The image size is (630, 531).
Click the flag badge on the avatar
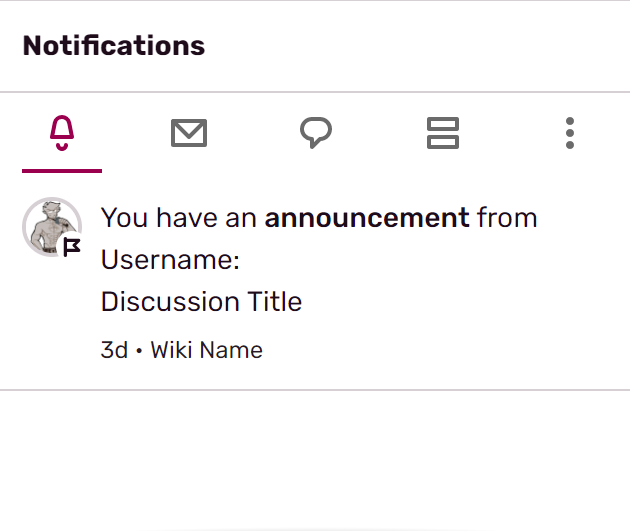pos(72,247)
